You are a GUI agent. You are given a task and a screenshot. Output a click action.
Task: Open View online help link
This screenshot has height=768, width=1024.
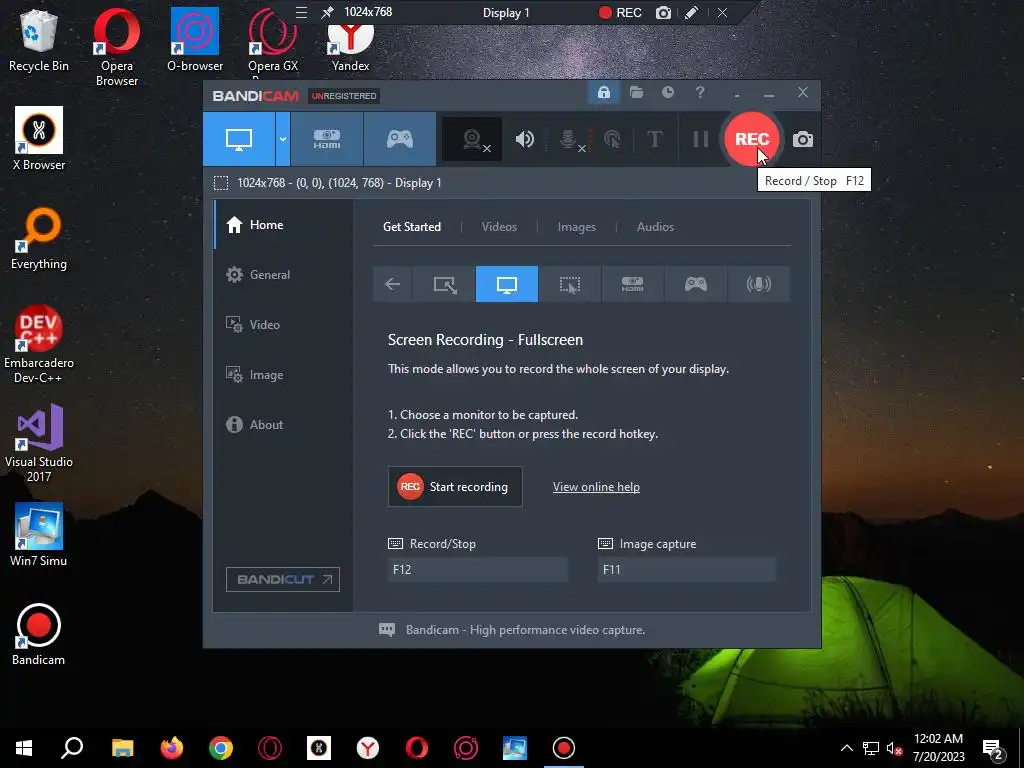click(x=596, y=487)
